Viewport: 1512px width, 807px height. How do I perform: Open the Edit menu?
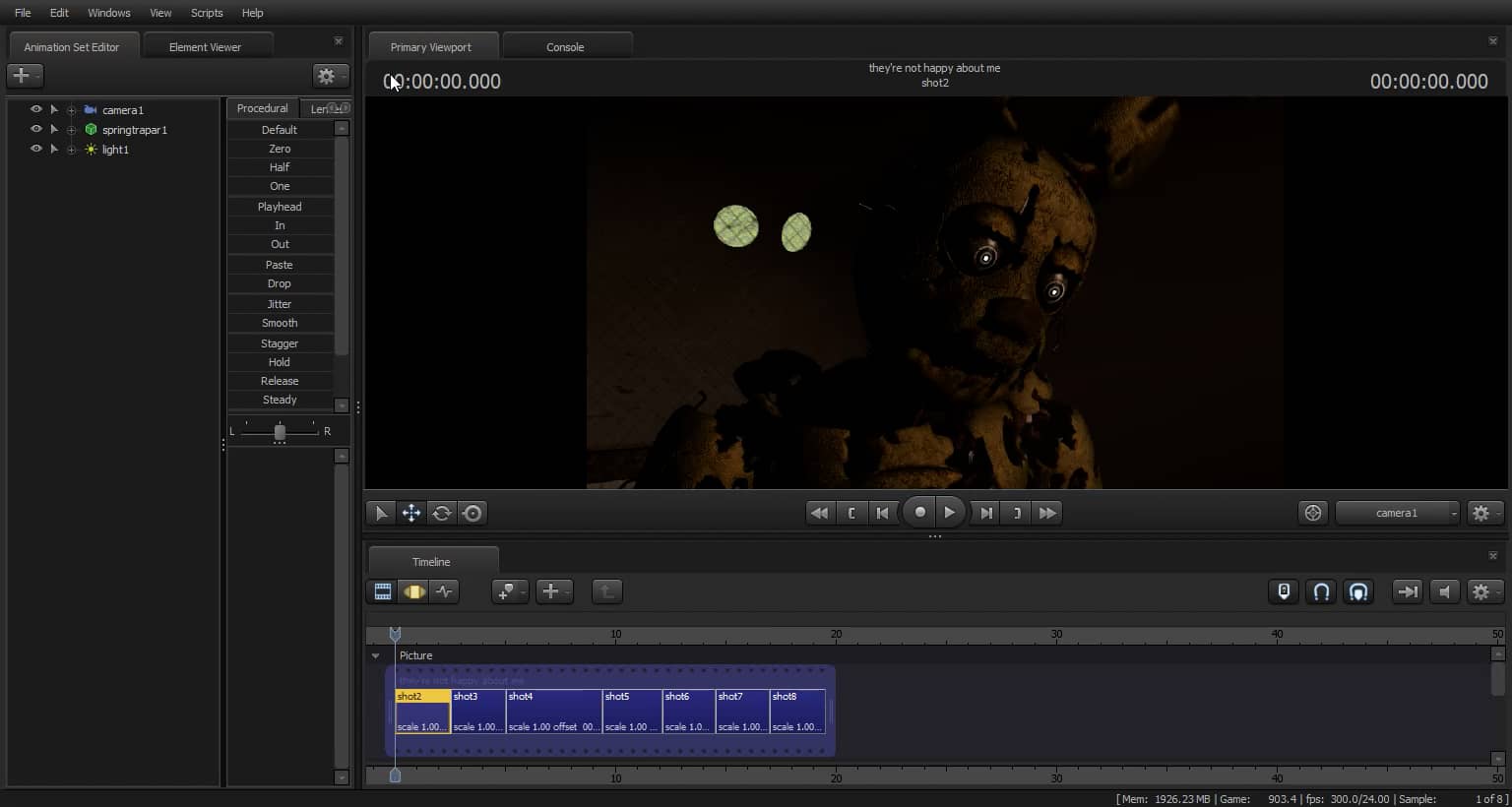[x=59, y=13]
